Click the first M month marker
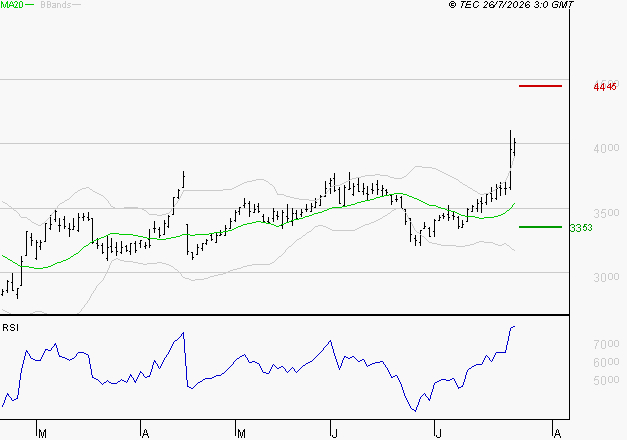 click(x=42, y=434)
